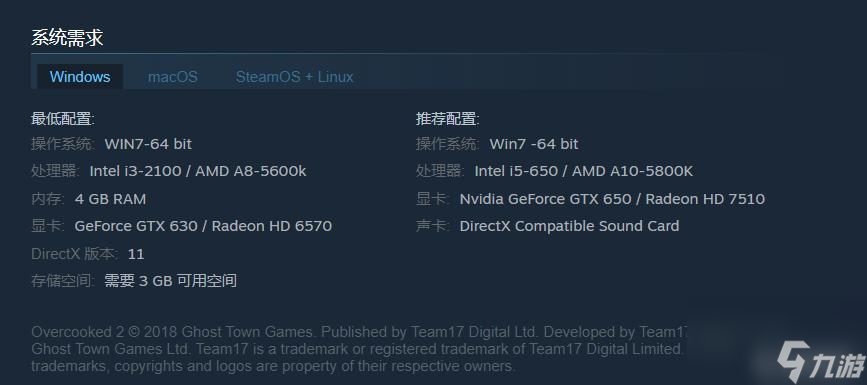
Task: Click the 九游 watermark text
Action: click(838, 365)
